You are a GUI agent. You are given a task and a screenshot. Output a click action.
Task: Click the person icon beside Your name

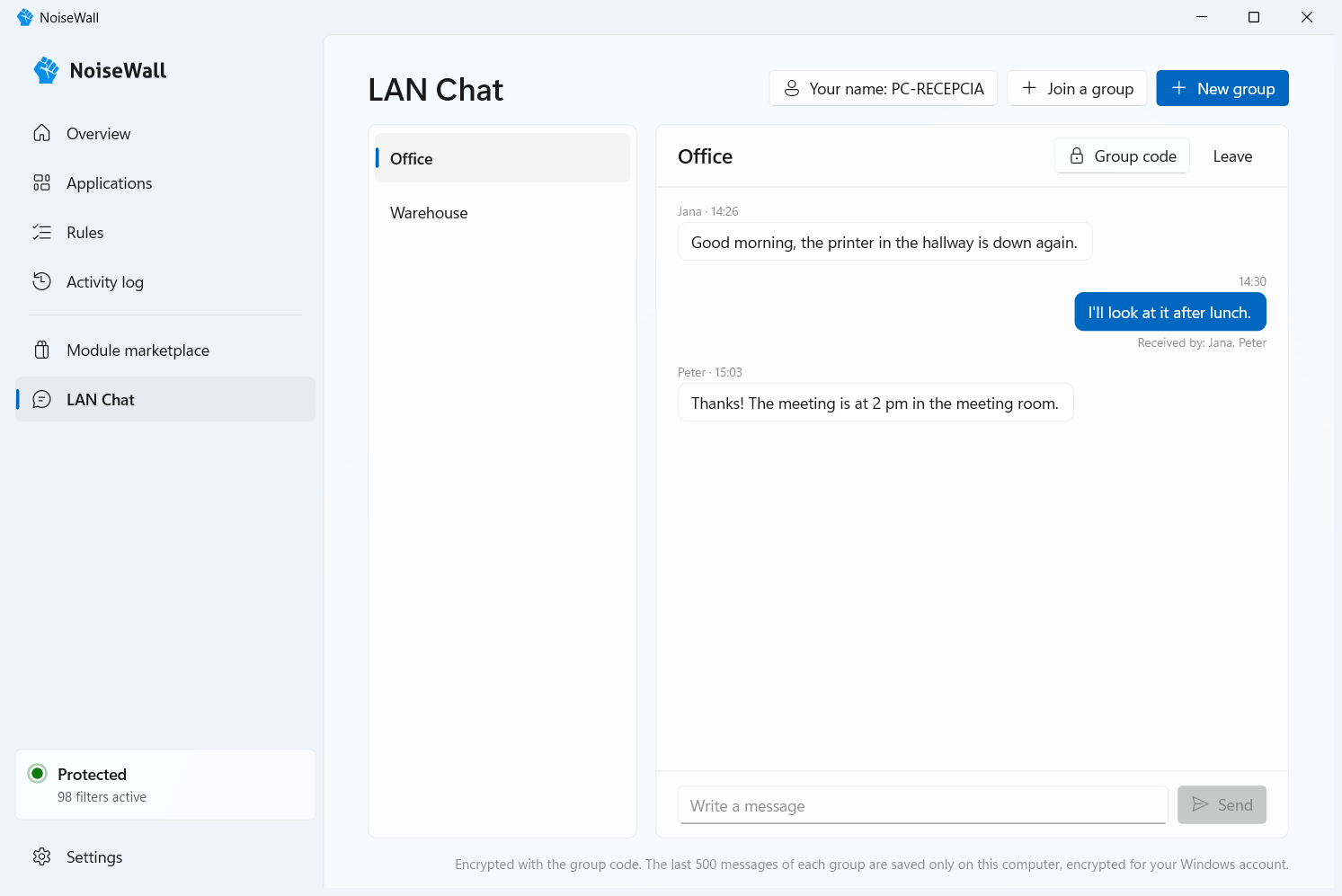(792, 88)
